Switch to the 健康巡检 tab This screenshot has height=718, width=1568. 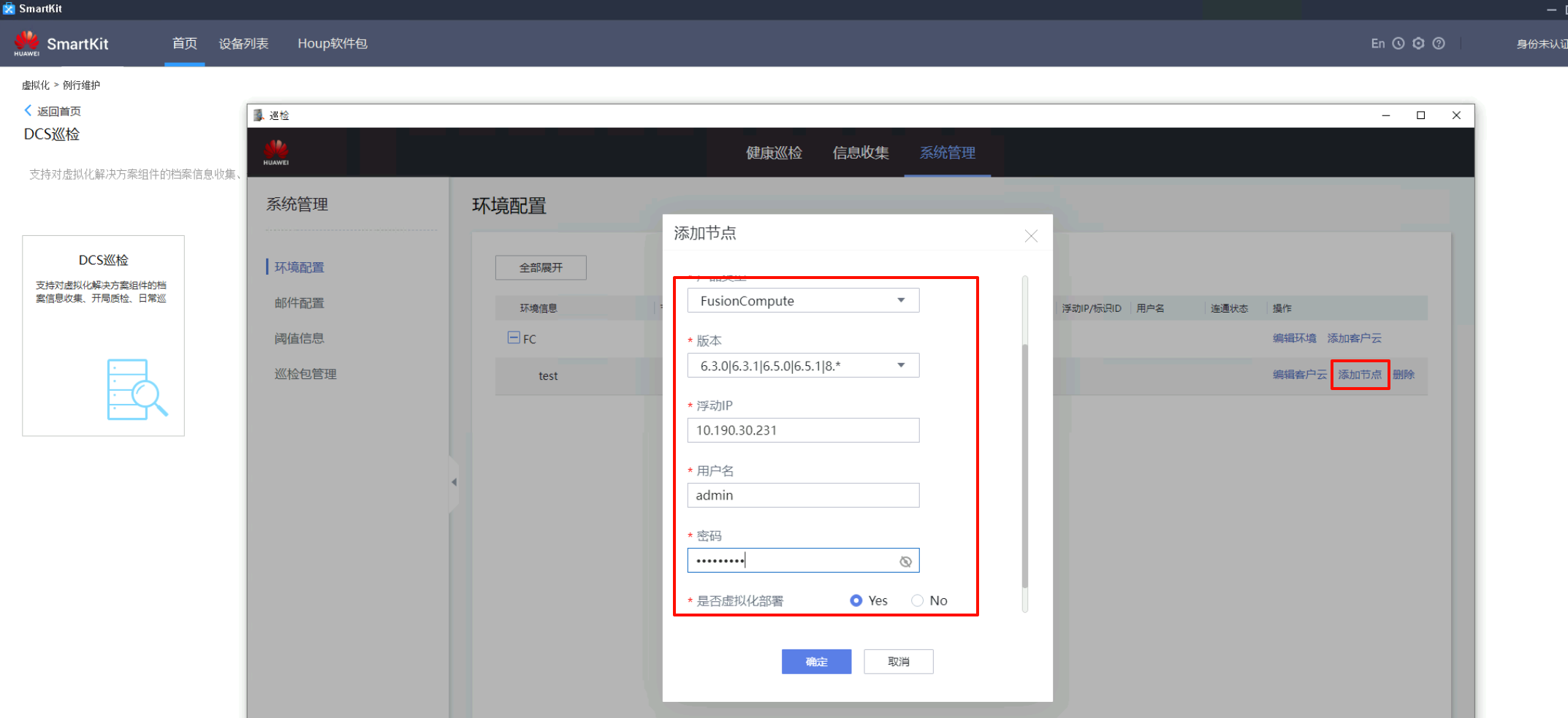point(774,153)
